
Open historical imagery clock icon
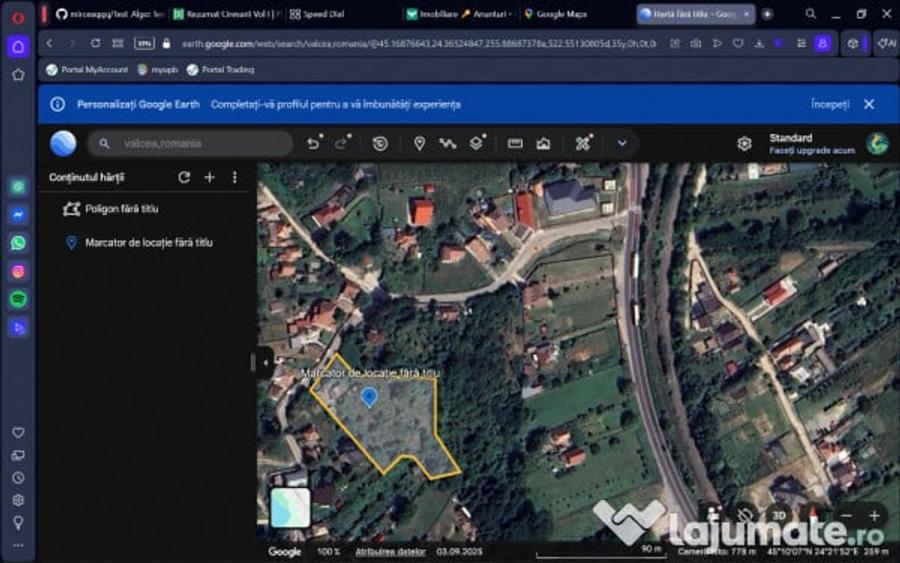380,143
